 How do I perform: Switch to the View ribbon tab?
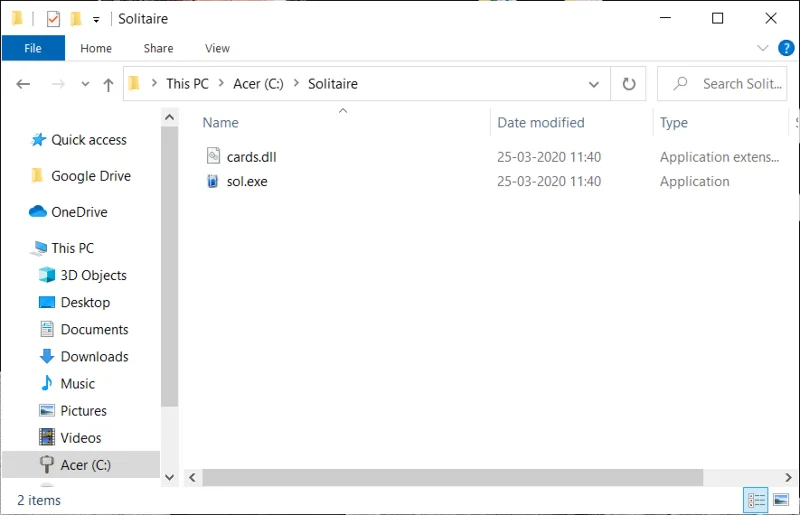217,48
